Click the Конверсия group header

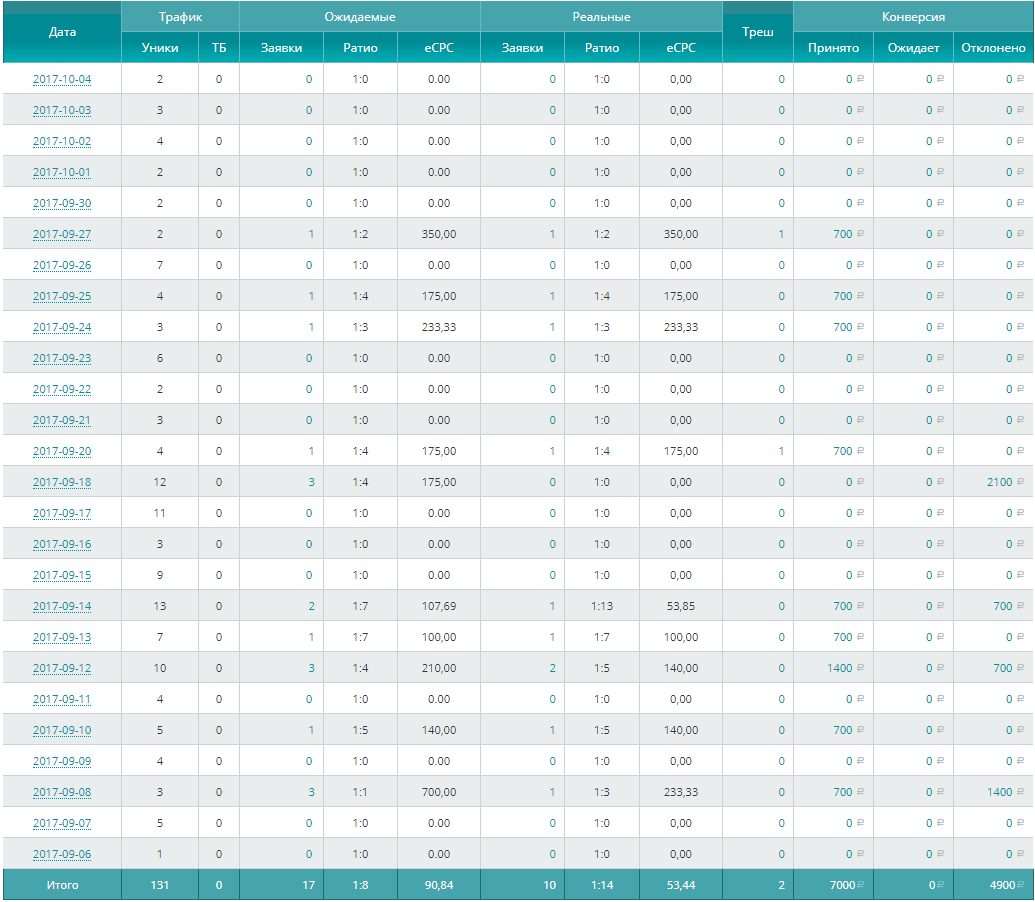point(914,16)
